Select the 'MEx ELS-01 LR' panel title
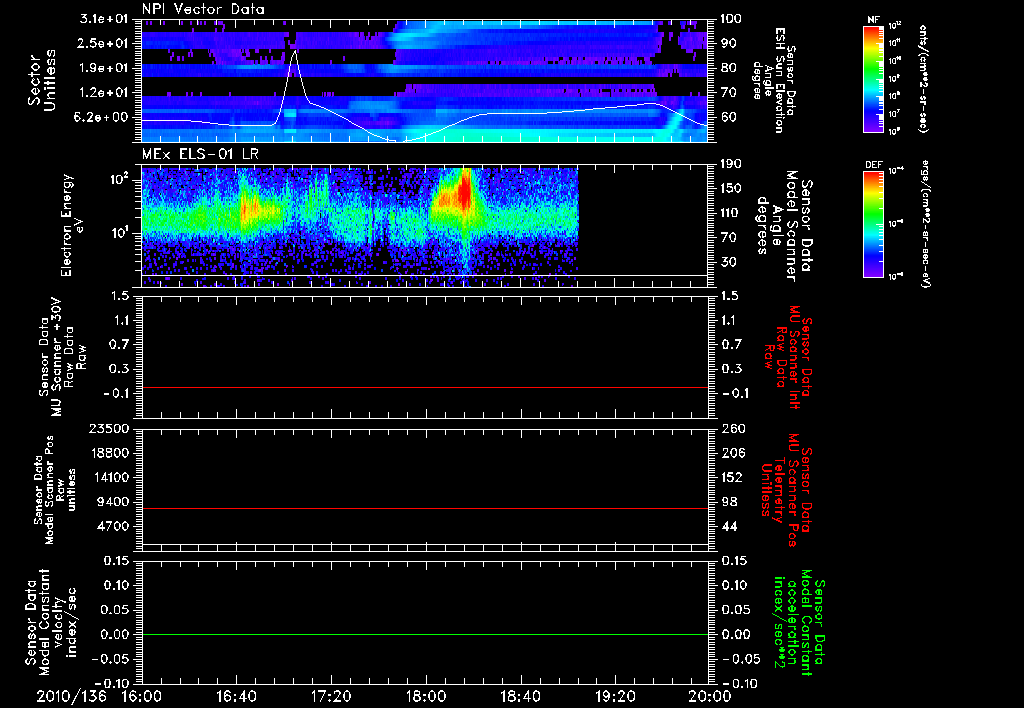 [x=200, y=154]
